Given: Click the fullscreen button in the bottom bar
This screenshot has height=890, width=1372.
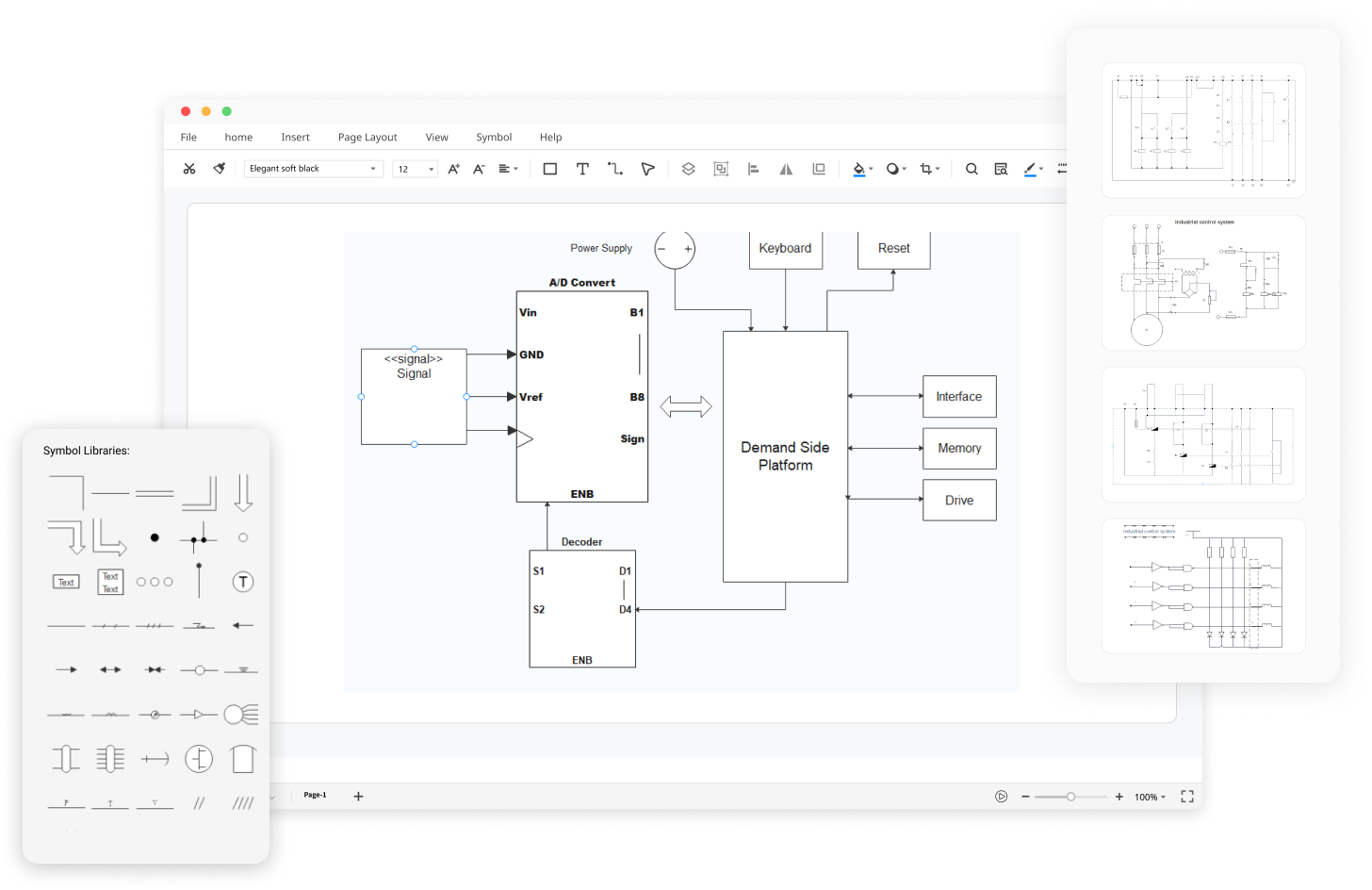Looking at the screenshot, I should click(x=1186, y=797).
